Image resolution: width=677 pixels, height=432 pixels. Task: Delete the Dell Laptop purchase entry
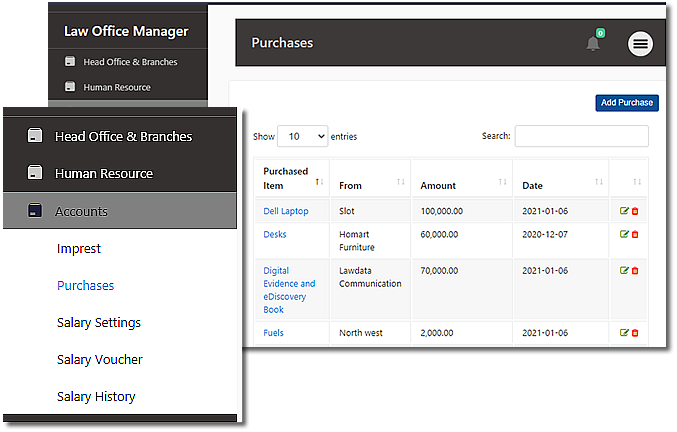pos(635,211)
